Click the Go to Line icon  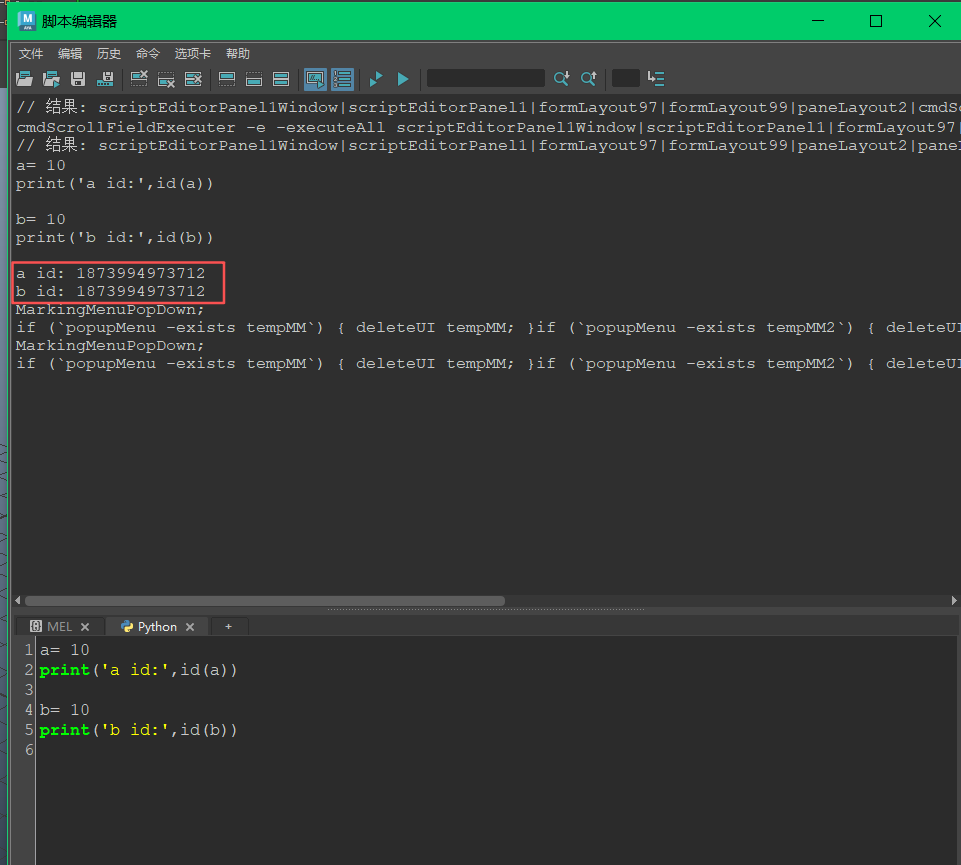[656, 78]
